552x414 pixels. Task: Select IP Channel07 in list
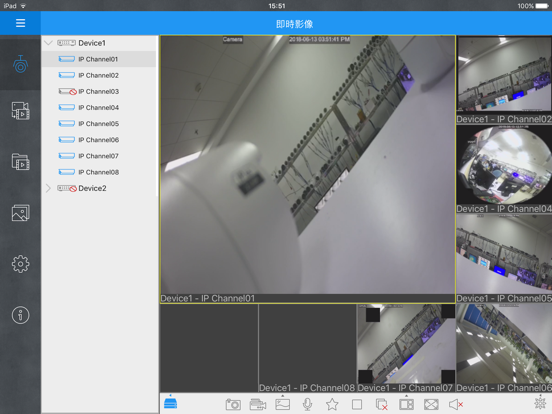pos(99,156)
